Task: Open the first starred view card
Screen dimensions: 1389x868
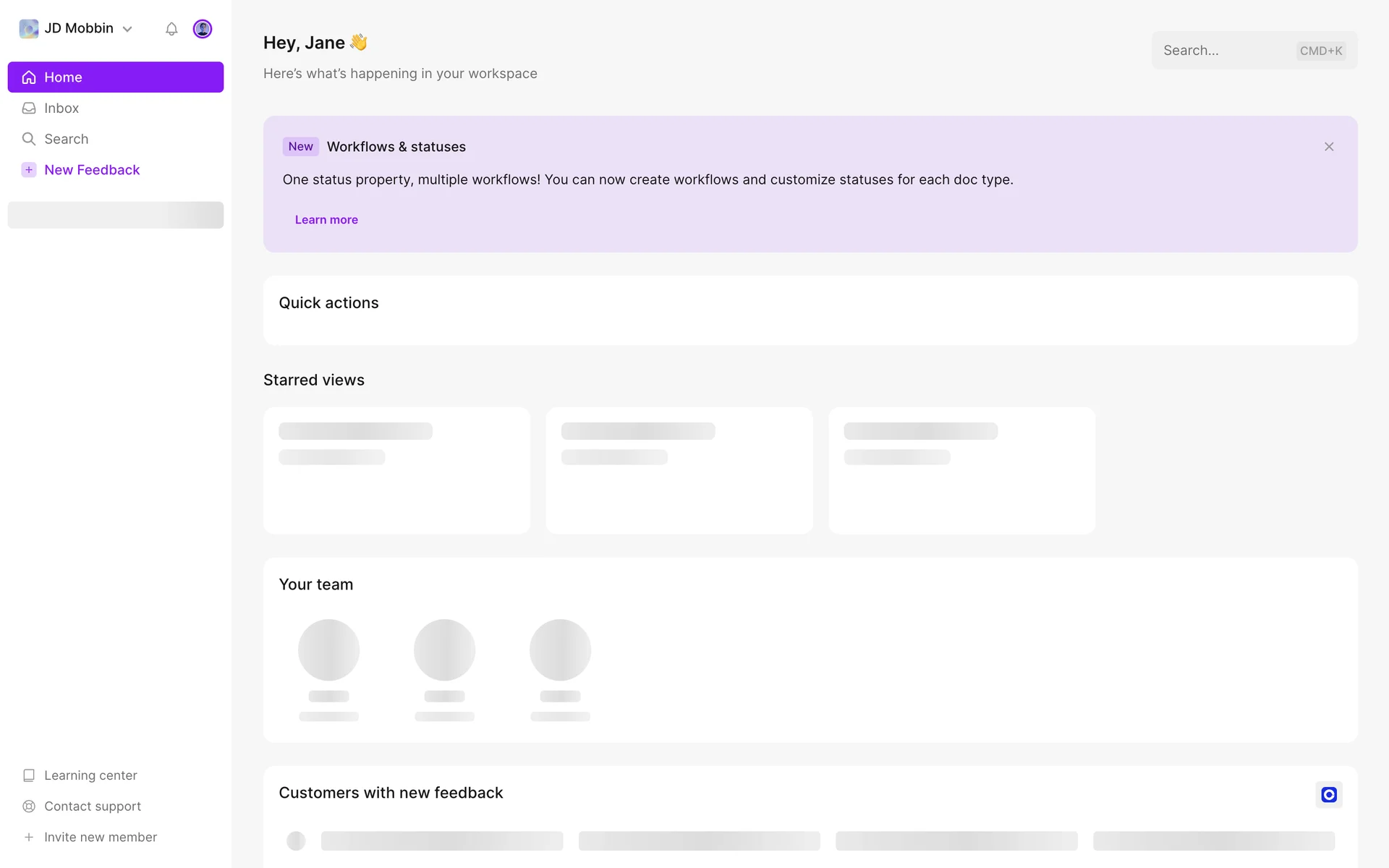Action: (x=396, y=471)
